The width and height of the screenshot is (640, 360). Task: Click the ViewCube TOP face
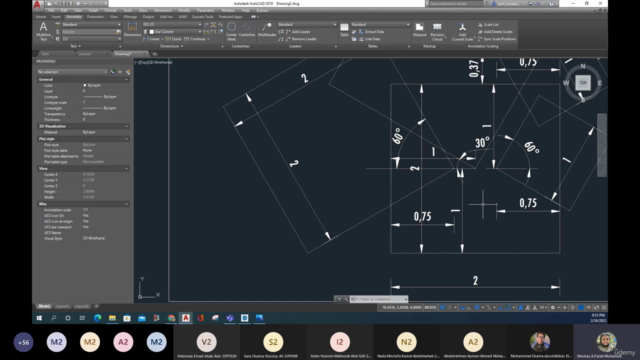(x=582, y=83)
